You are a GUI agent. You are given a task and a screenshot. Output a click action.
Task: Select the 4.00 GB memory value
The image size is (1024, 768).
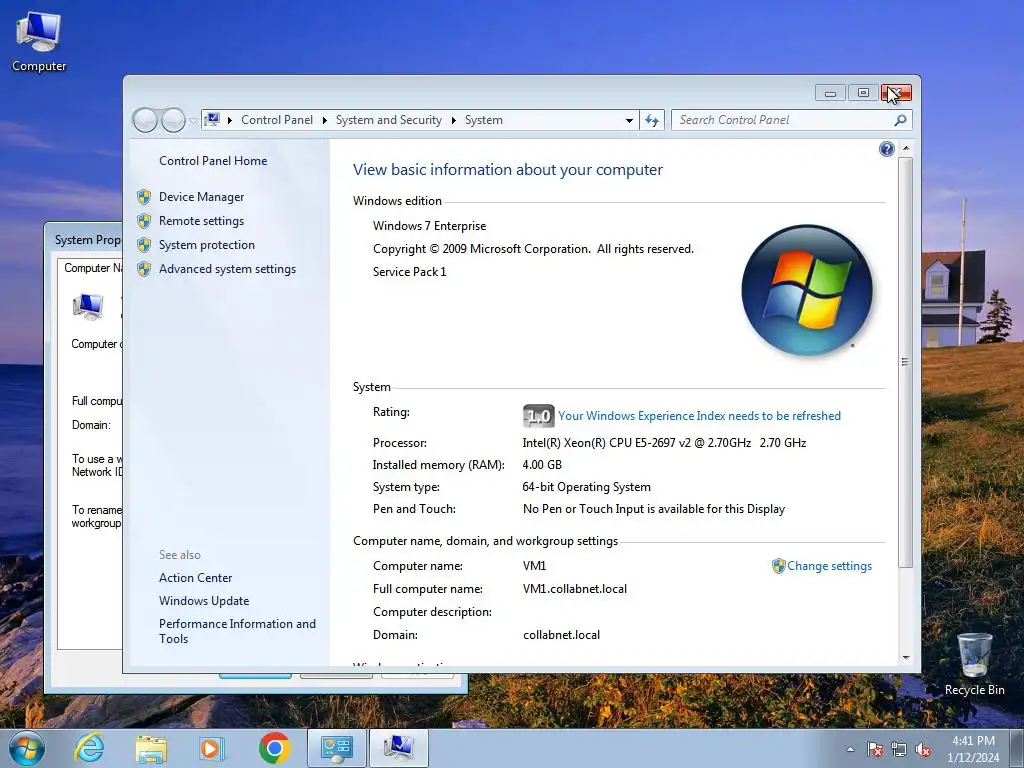tap(542, 465)
